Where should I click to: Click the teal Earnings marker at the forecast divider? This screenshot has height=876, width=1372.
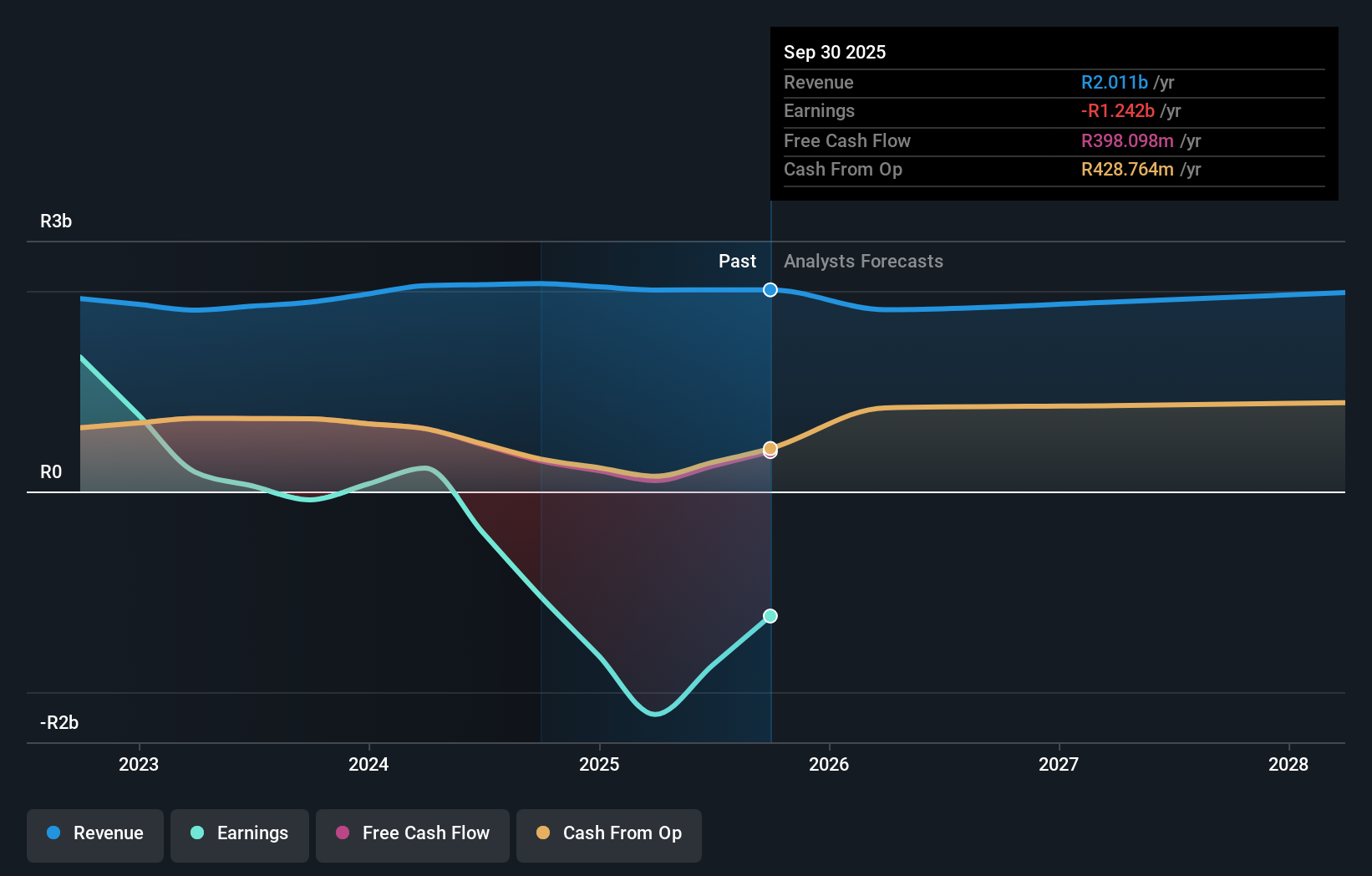tap(770, 616)
